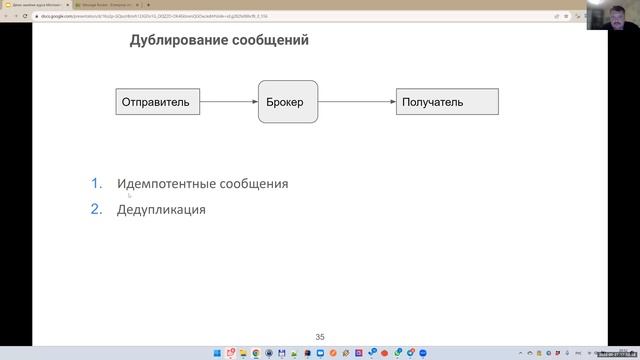Reload the presentation page
The image size is (640, 360).
[x=25, y=16]
